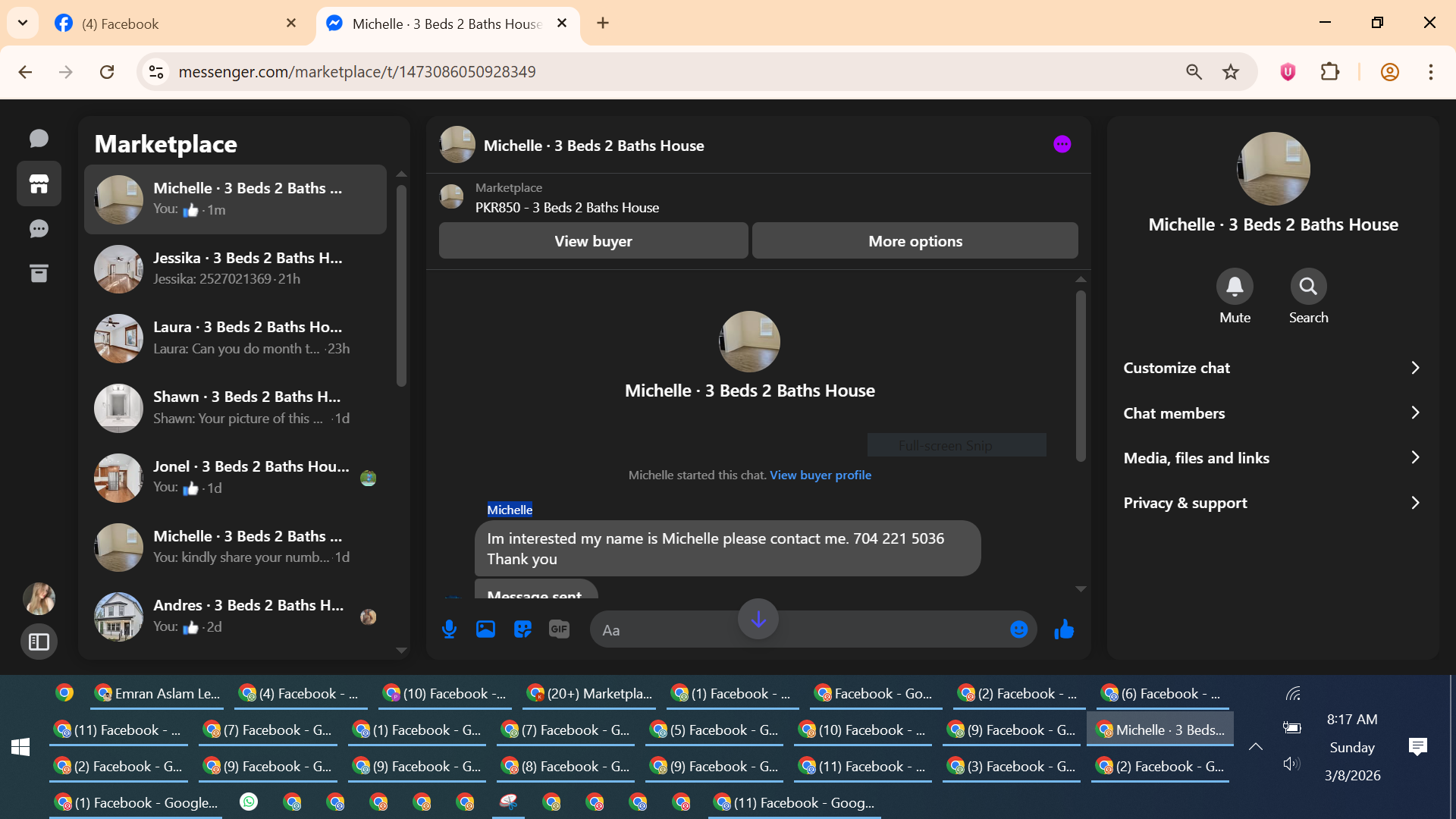Attach a photo using image icon
The width and height of the screenshot is (1456, 819).
pos(485,629)
